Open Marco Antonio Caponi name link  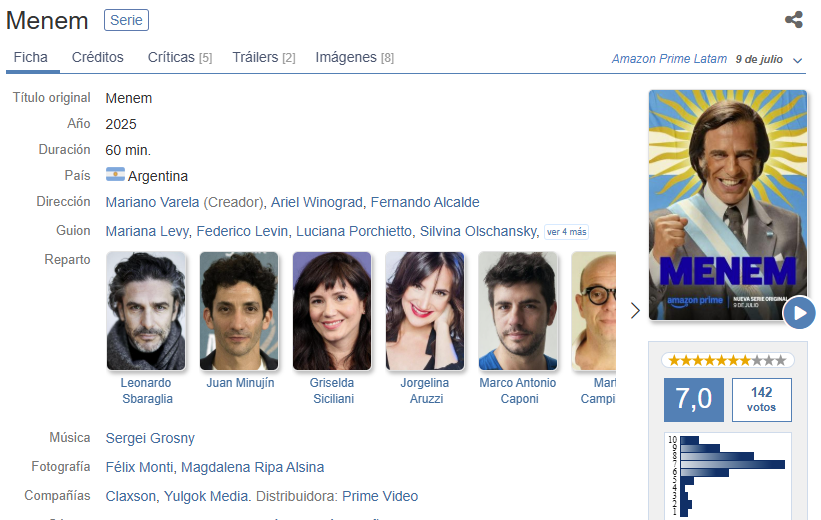coord(518,391)
